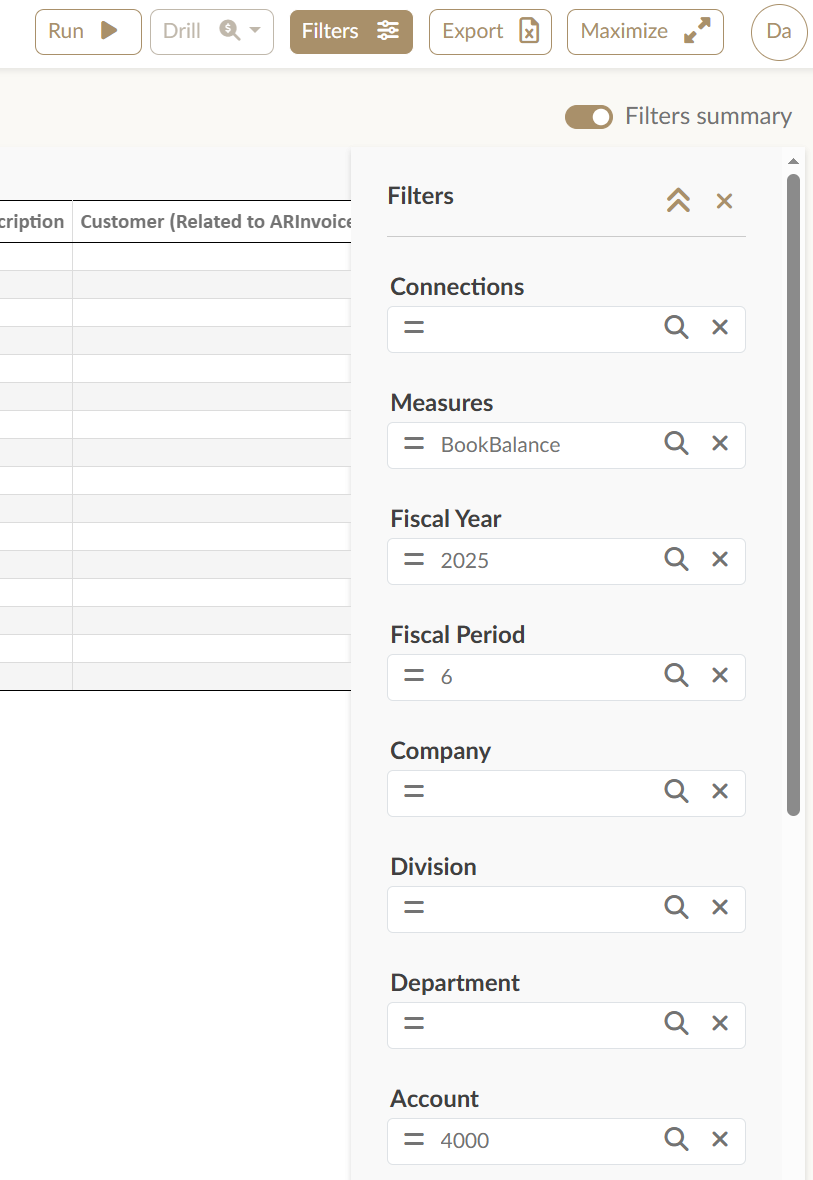This screenshot has width=813, height=1180.
Task: Clear the Fiscal Period filter
Action: pyautogui.click(x=720, y=675)
